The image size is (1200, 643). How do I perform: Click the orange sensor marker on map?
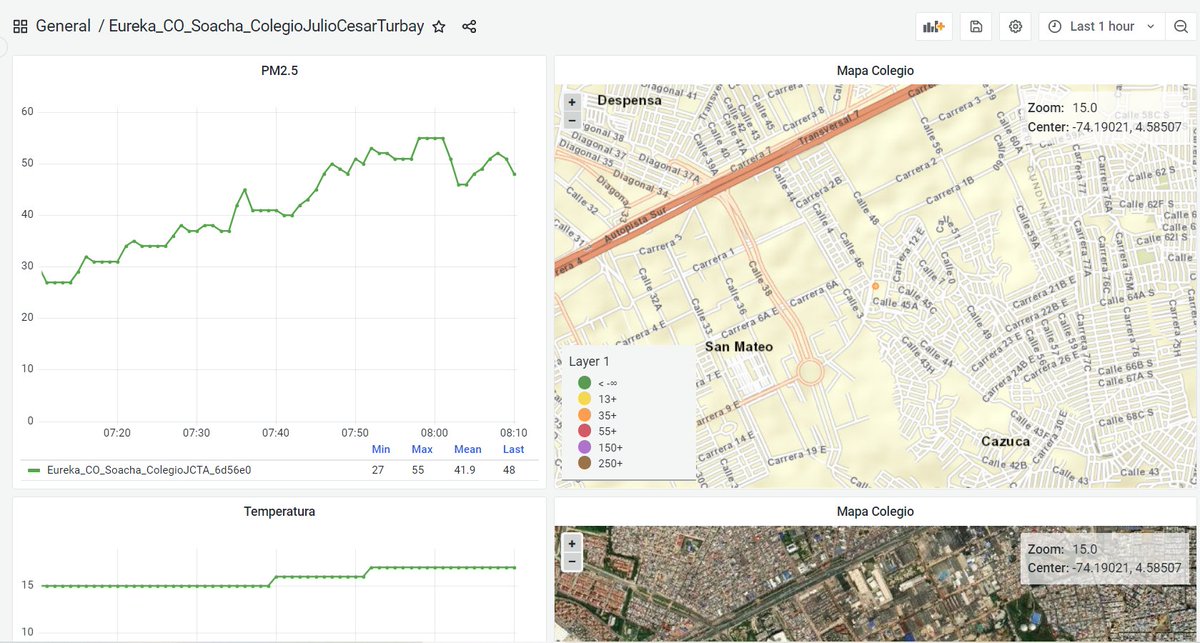(x=875, y=287)
